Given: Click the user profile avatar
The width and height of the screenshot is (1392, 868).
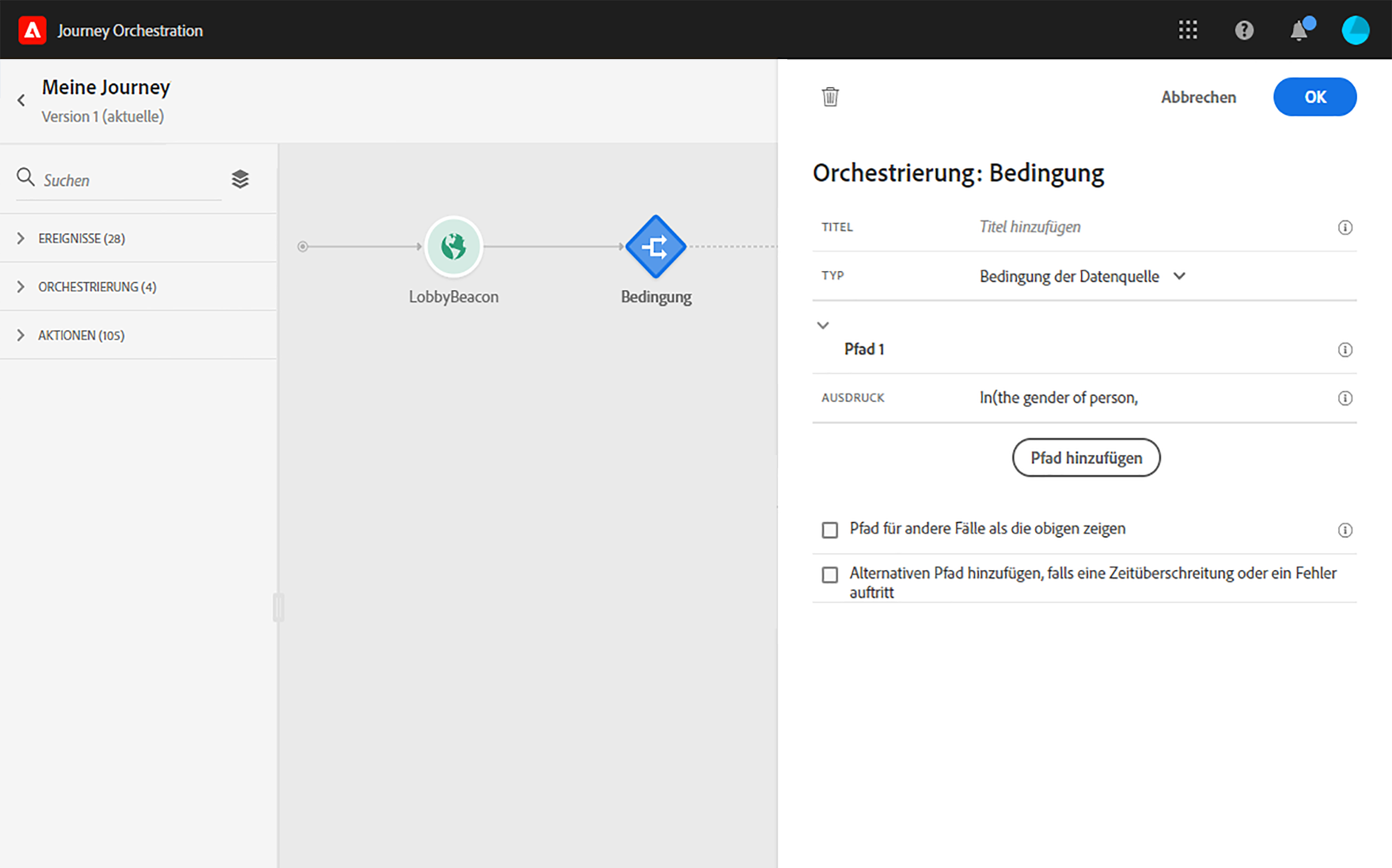Looking at the screenshot, I should (1355, 30).
